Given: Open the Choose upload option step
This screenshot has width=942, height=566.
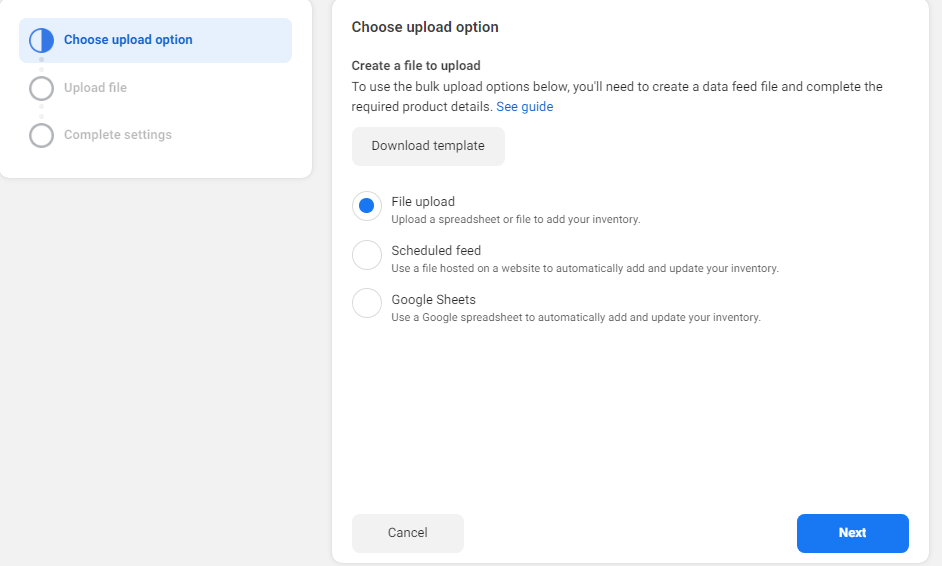Looking at the screenshot, I should (128, 40).
